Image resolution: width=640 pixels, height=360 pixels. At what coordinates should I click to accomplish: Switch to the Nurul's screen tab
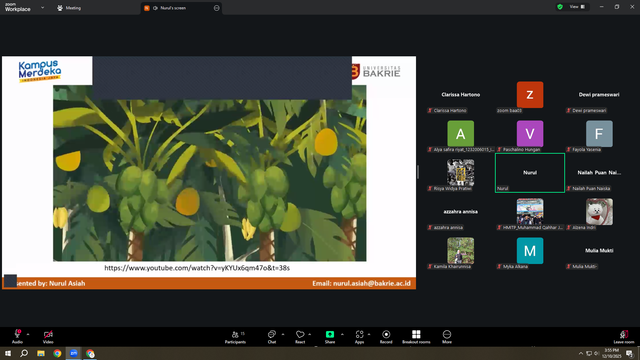(x=182, y=8)
